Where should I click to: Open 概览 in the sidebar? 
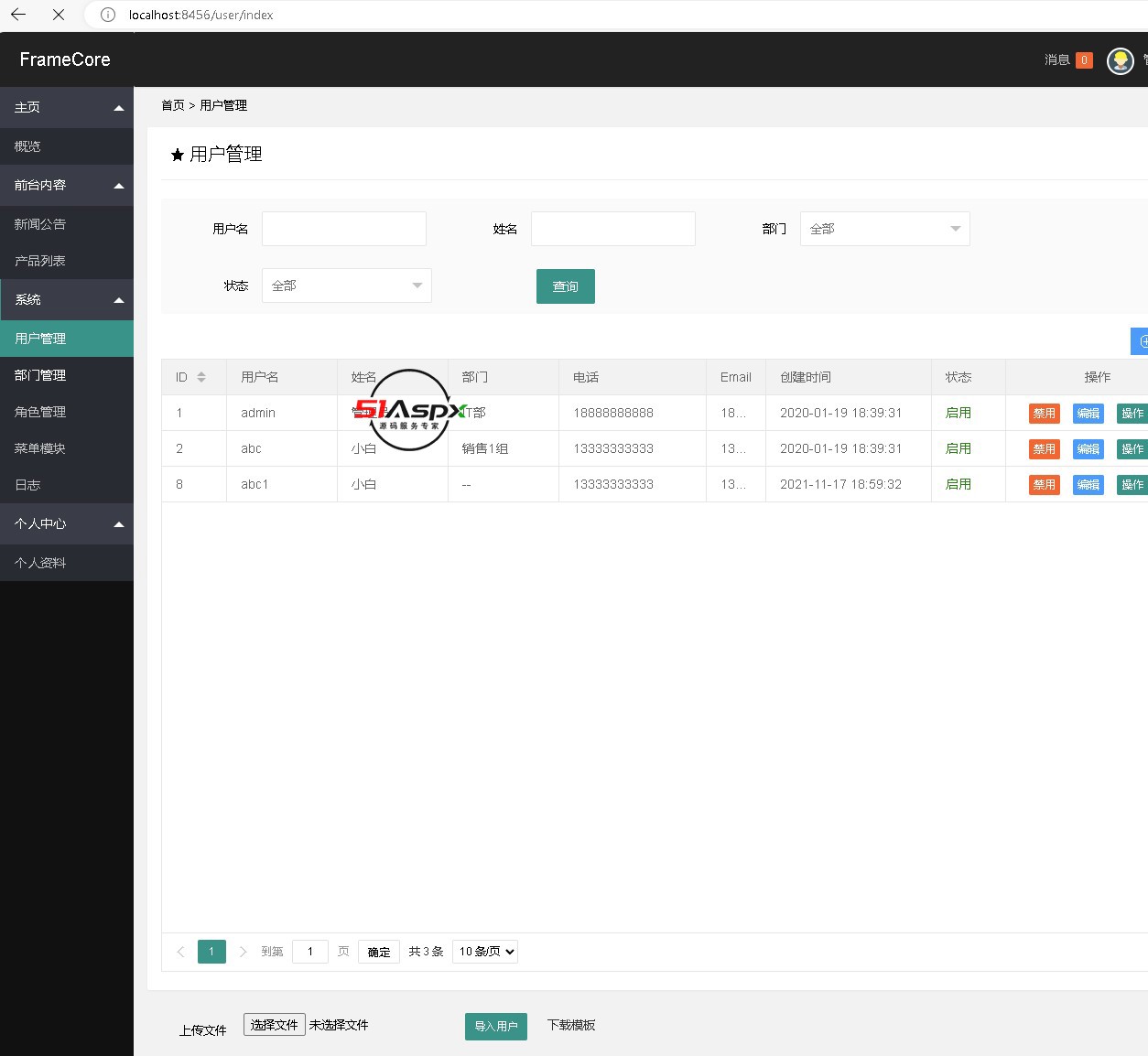click(67, 146)
